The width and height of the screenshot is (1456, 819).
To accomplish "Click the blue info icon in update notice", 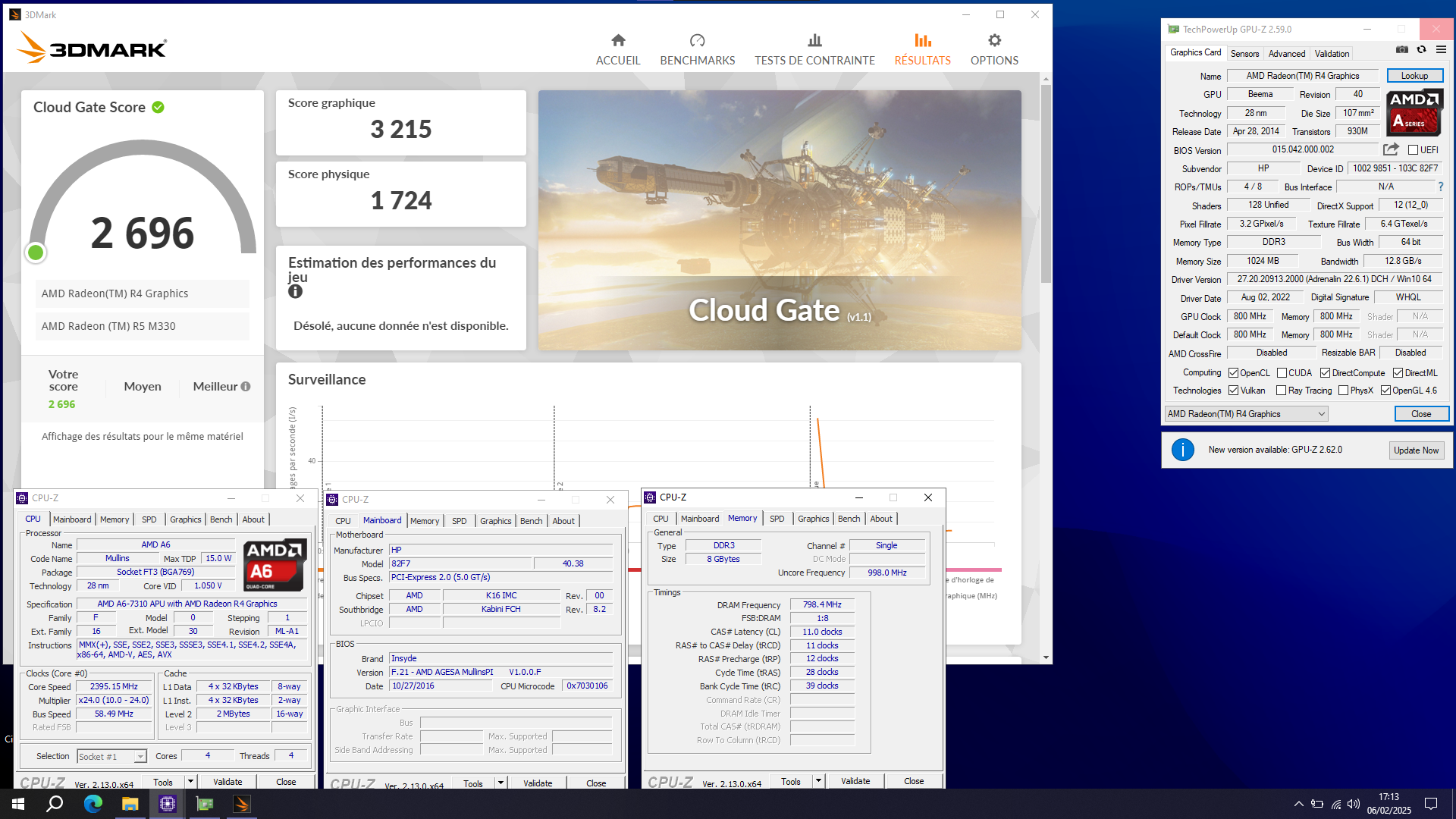I will pyautogui.click(x=1183, y=450).
